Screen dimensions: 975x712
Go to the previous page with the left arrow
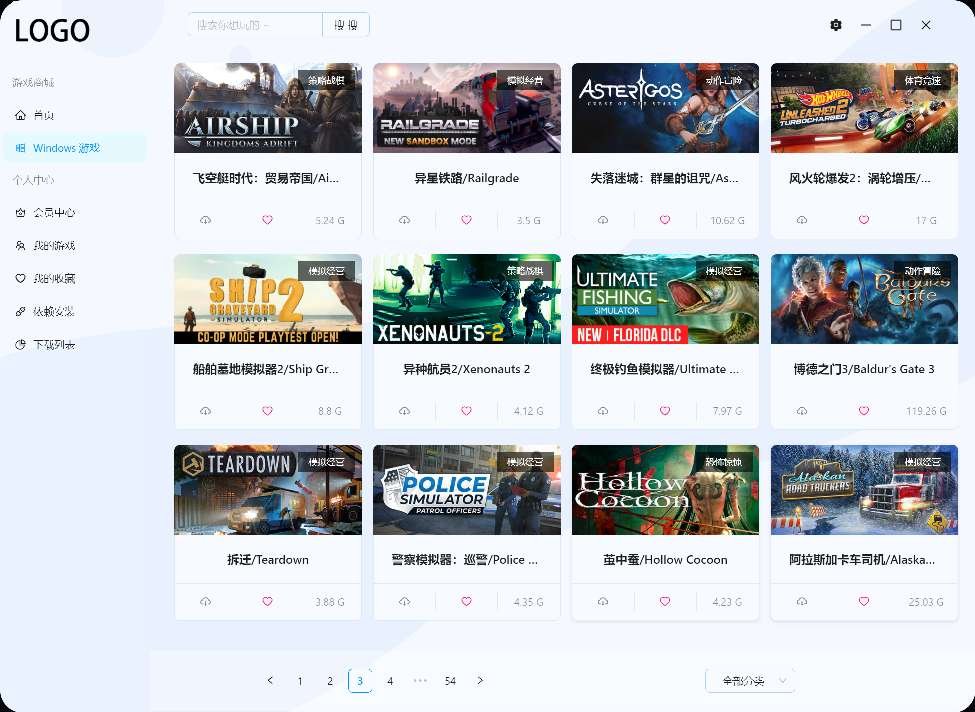point(270,681)
